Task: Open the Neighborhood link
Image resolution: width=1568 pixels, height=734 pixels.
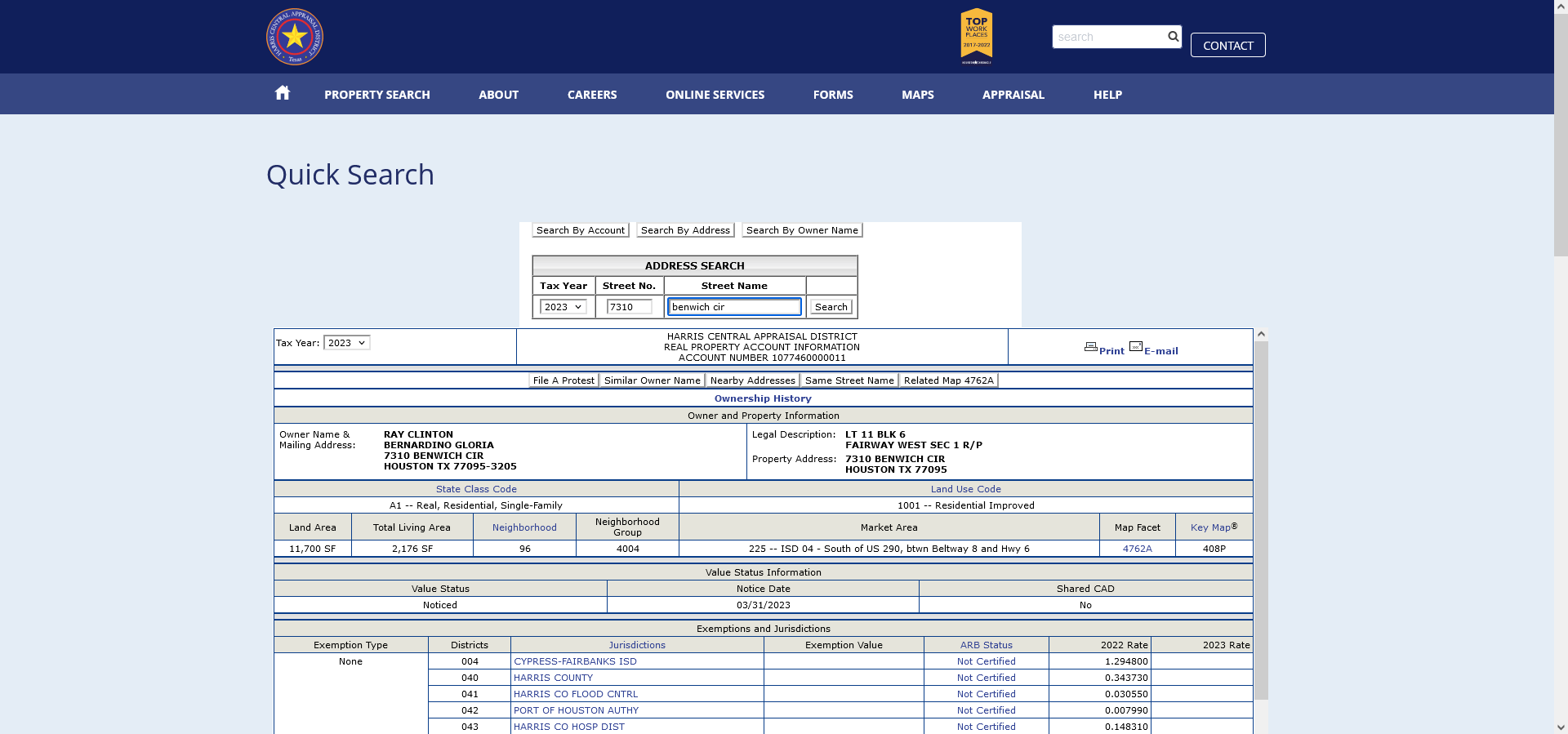Action: [524, 527]
